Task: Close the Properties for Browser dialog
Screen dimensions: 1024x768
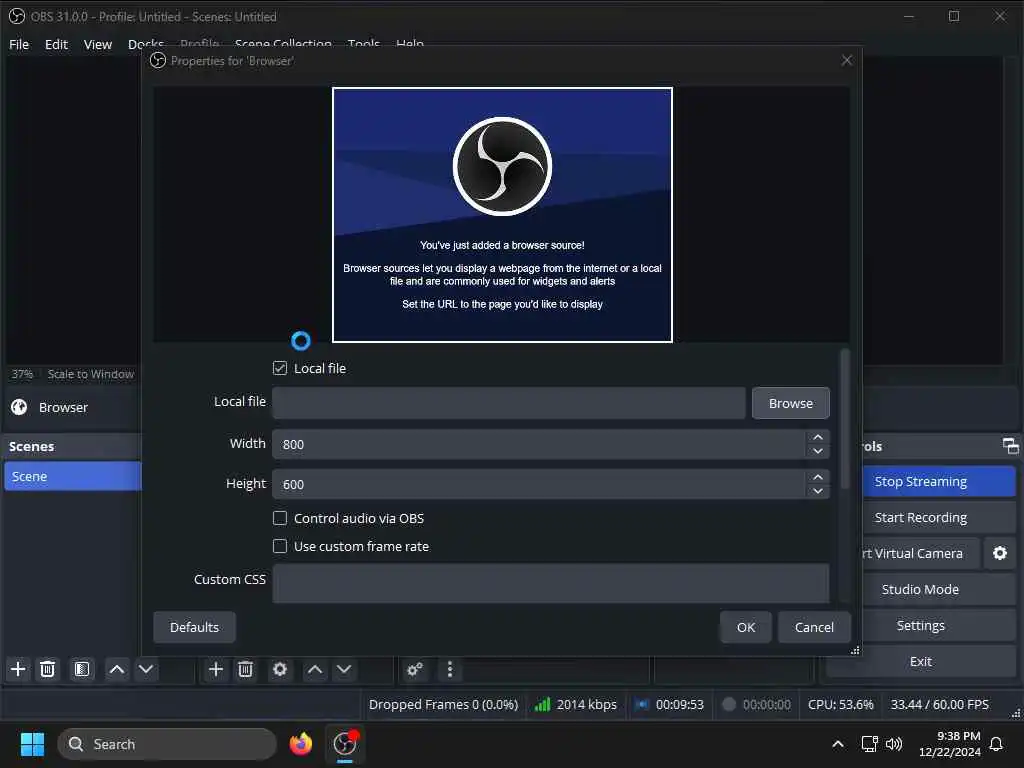Action: (847, 61)
